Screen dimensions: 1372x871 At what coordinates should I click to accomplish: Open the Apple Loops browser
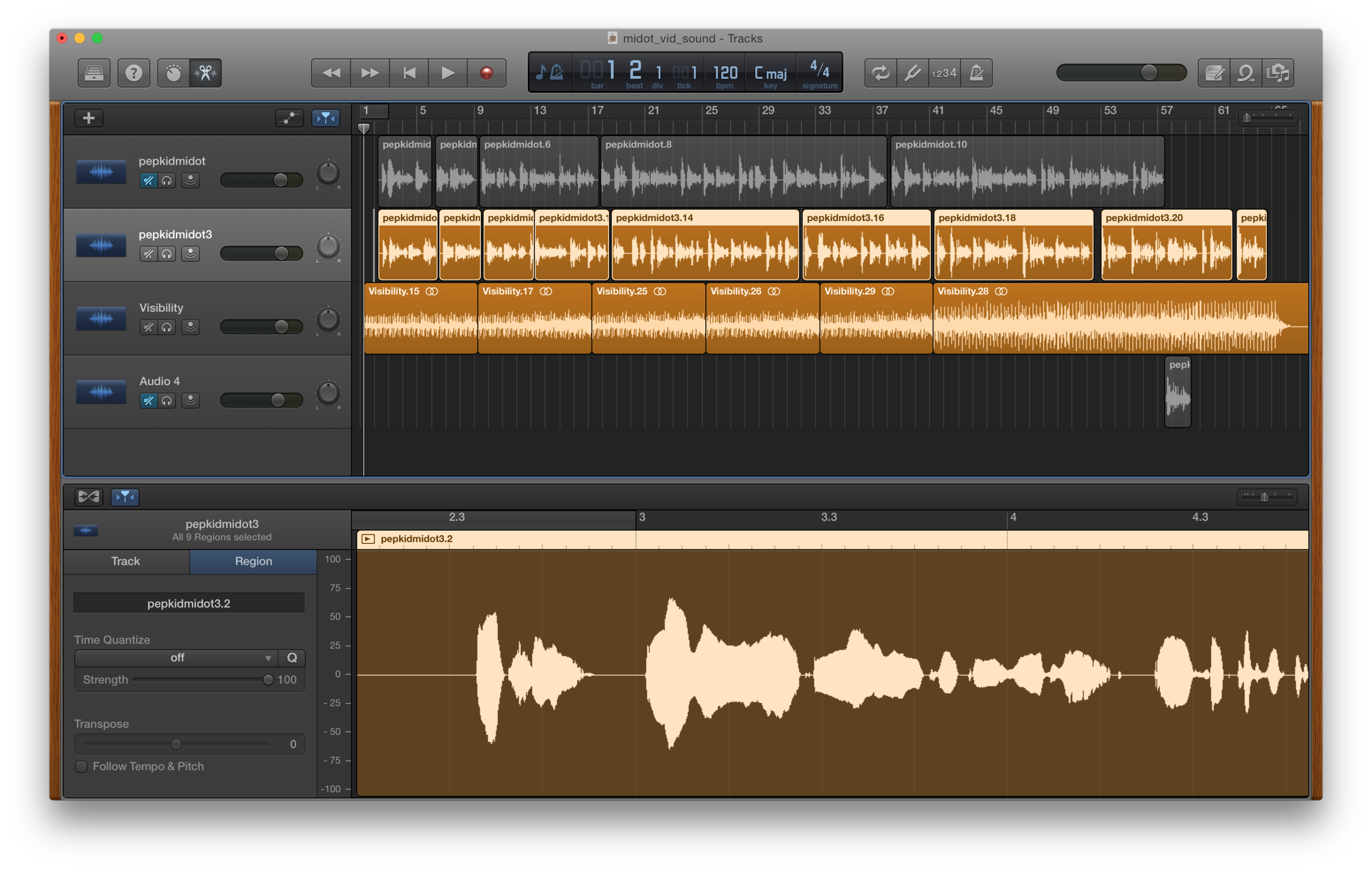pos(1246,73)
